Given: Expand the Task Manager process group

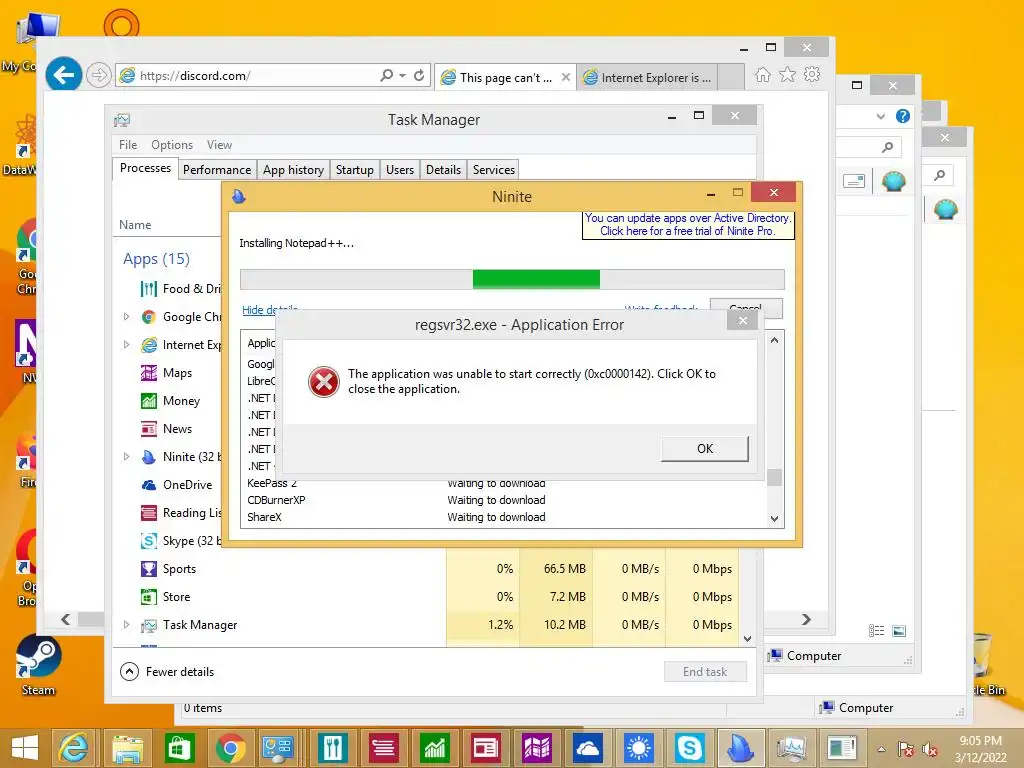Looking at the screenshot, I should coord(126,625).
